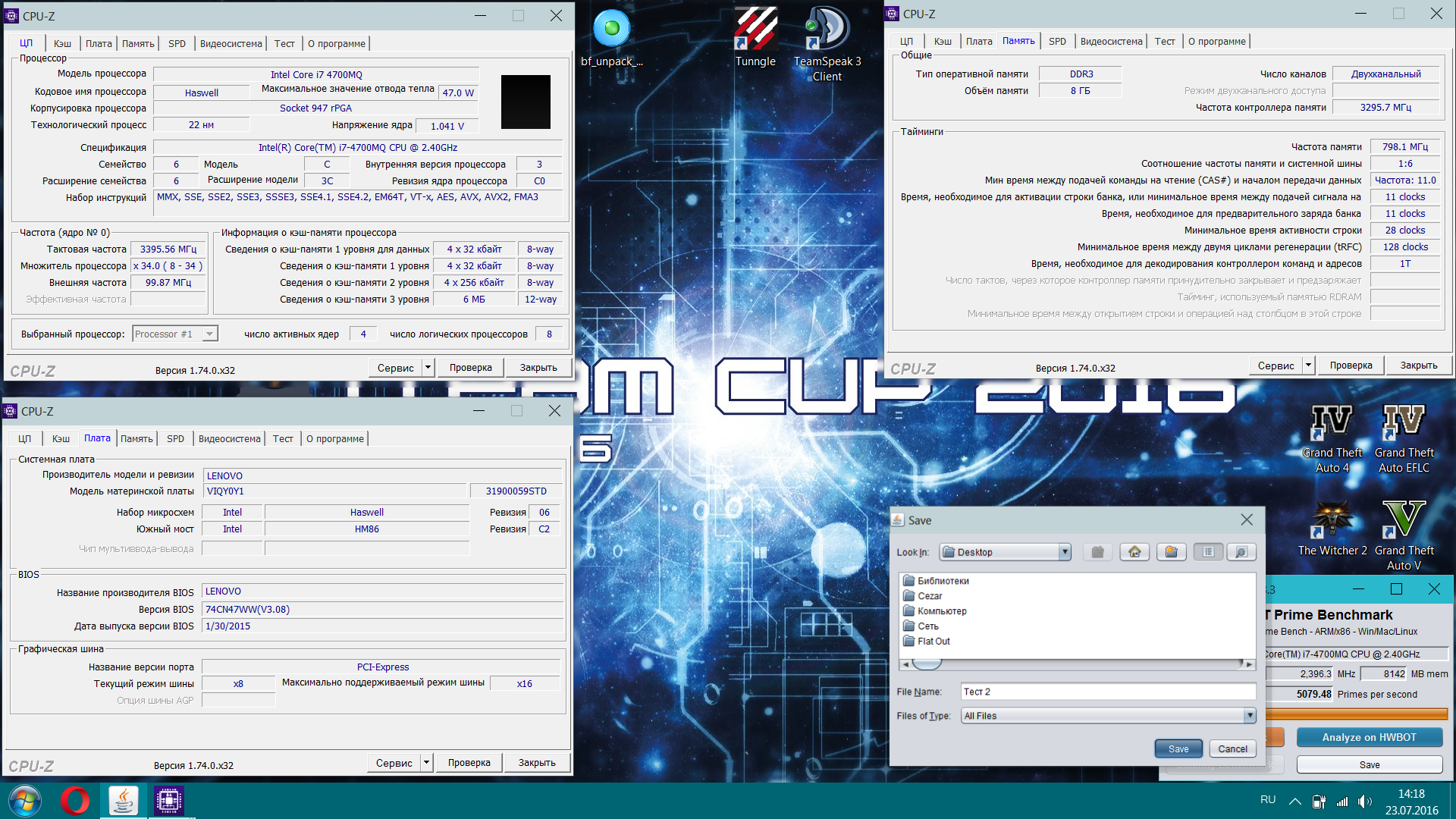Open О программе tab in top-right CPU-Z

pyautogui.click(x=1217, y=41)
